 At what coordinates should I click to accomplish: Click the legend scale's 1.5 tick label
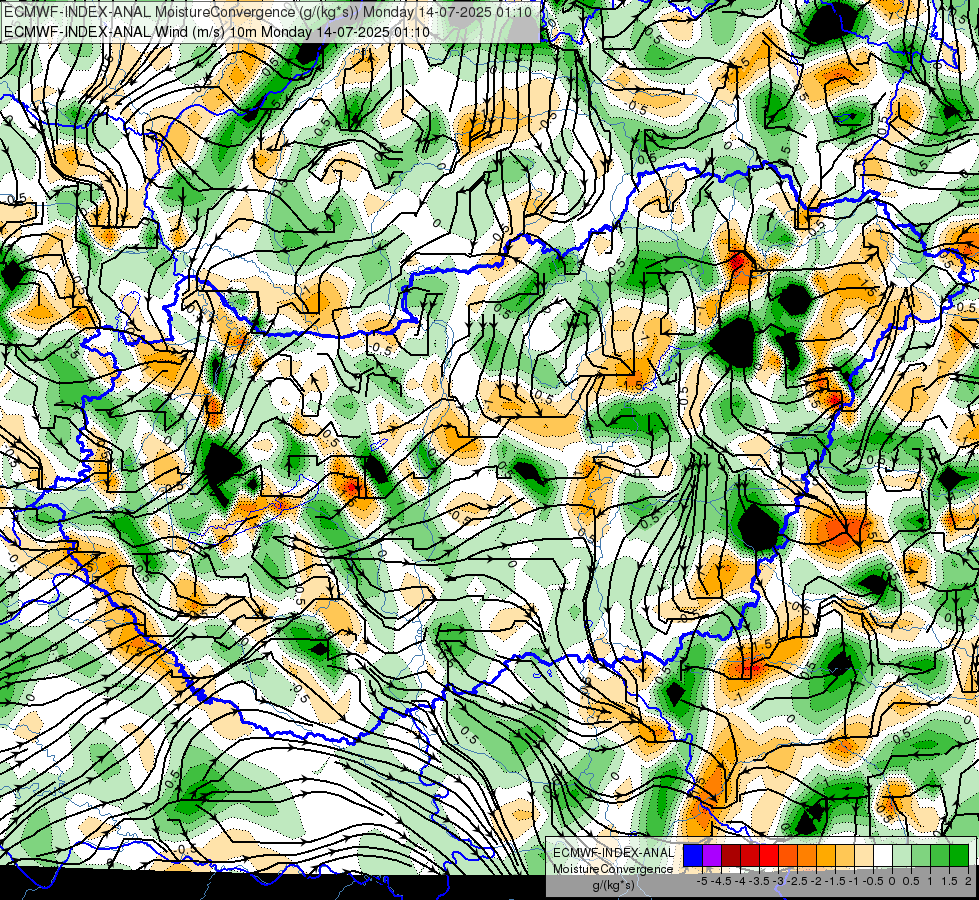(949, 881)
